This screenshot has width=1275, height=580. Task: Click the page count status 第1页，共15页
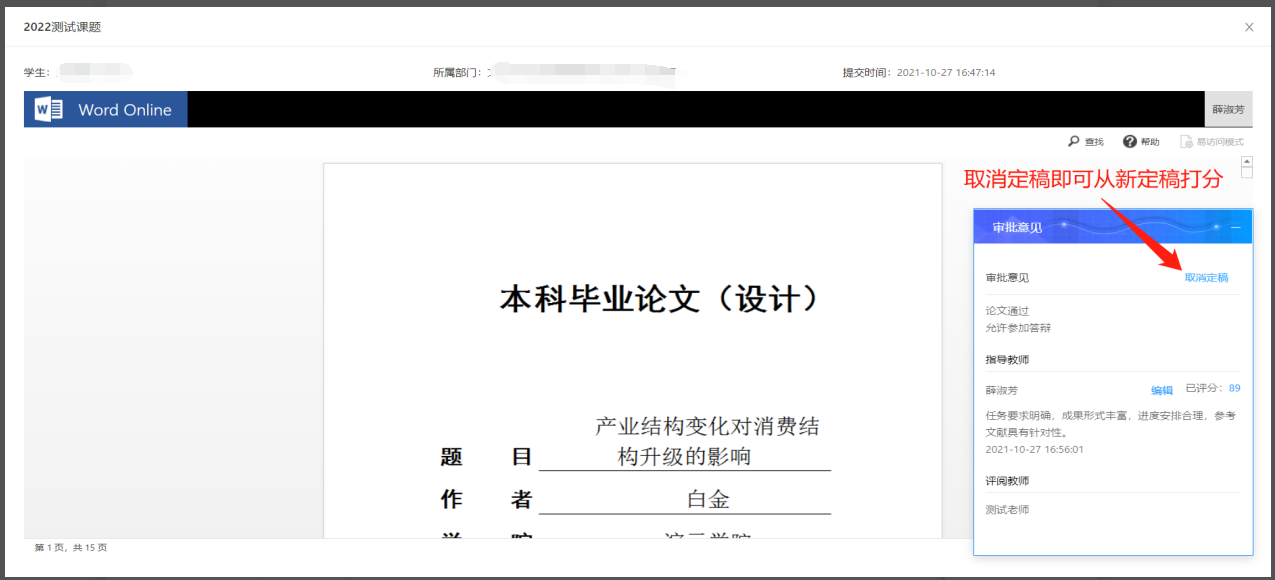click(x=71, y=548)
